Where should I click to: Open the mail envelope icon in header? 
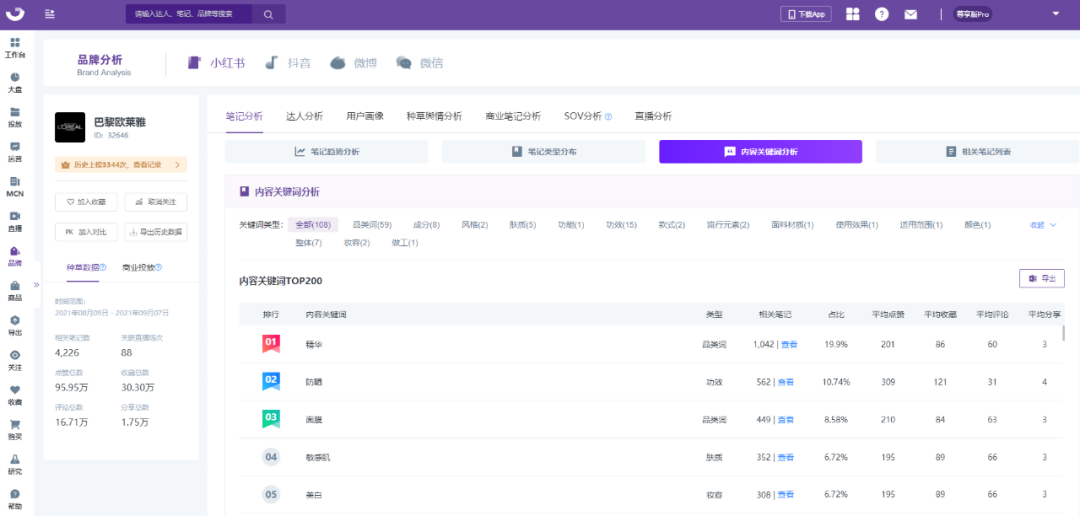911,14
